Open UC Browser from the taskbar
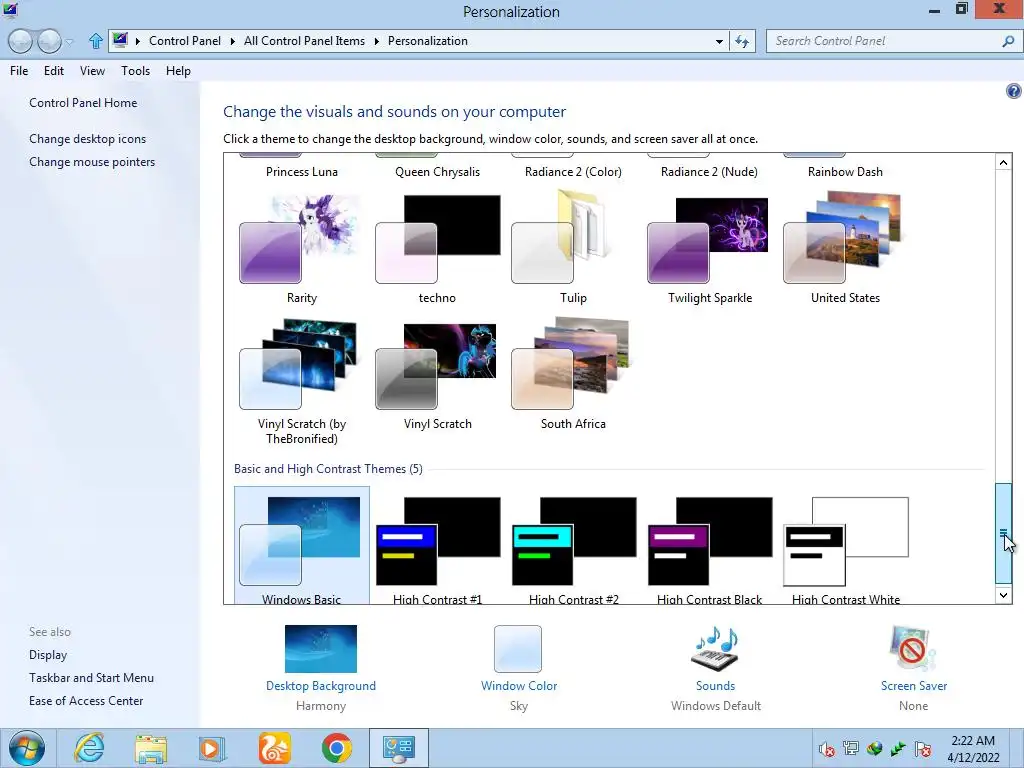 [x=274, y=748]
